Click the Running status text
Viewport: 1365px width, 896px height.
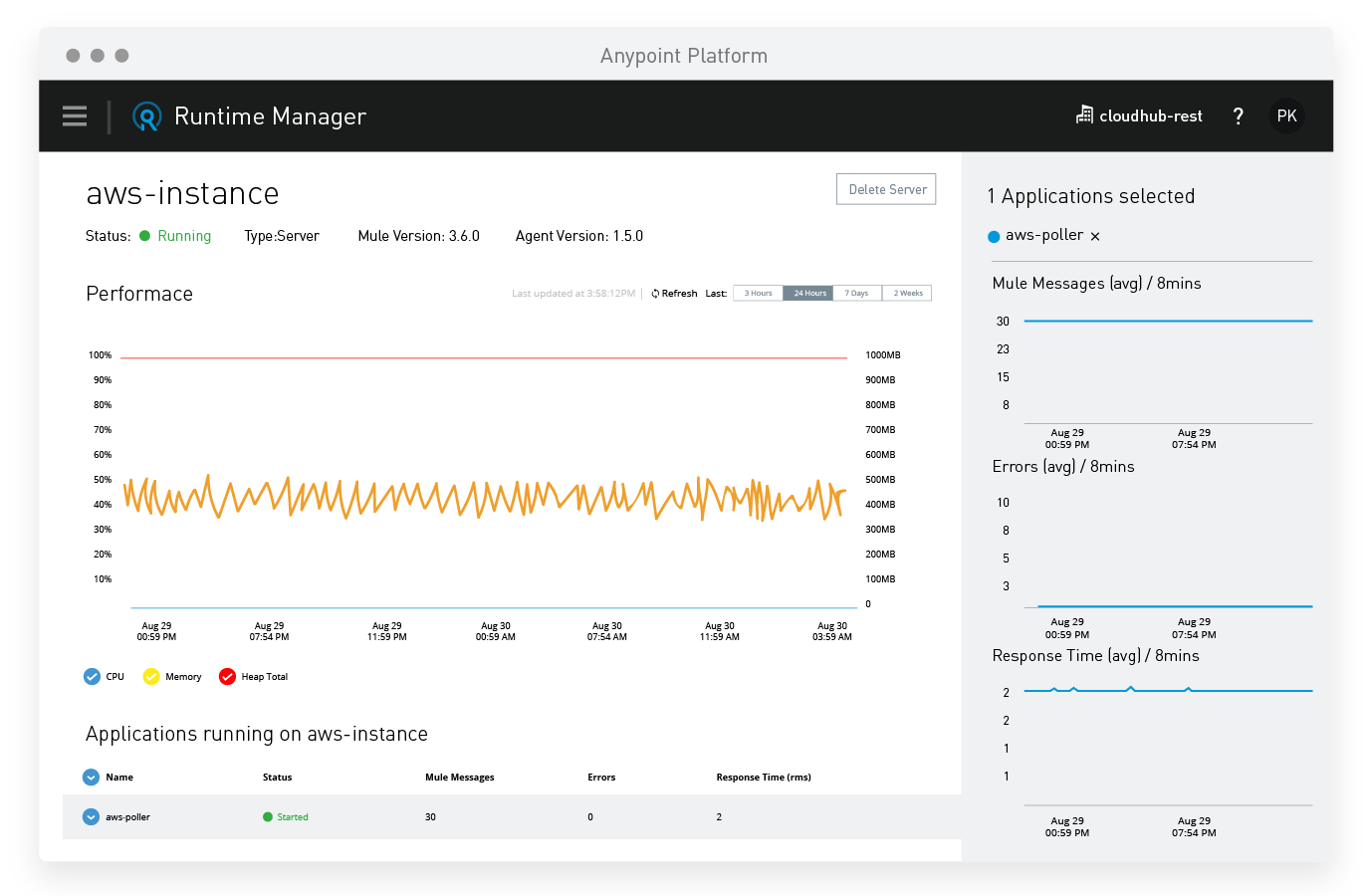point(184,236)
